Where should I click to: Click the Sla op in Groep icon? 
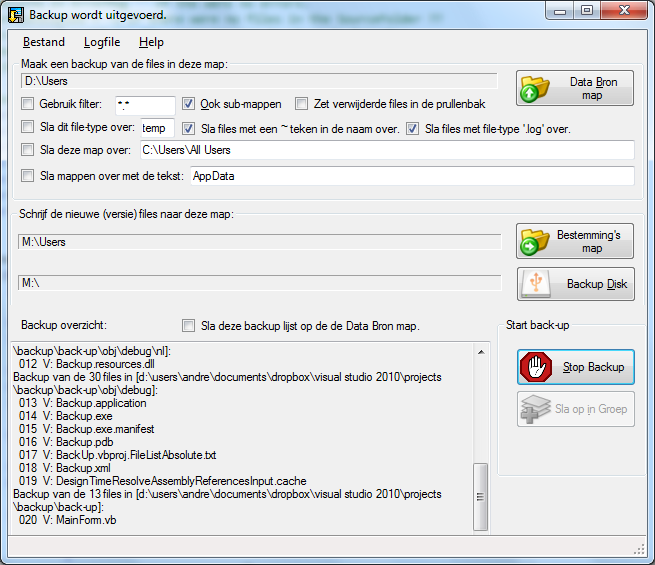click(537, 409)
